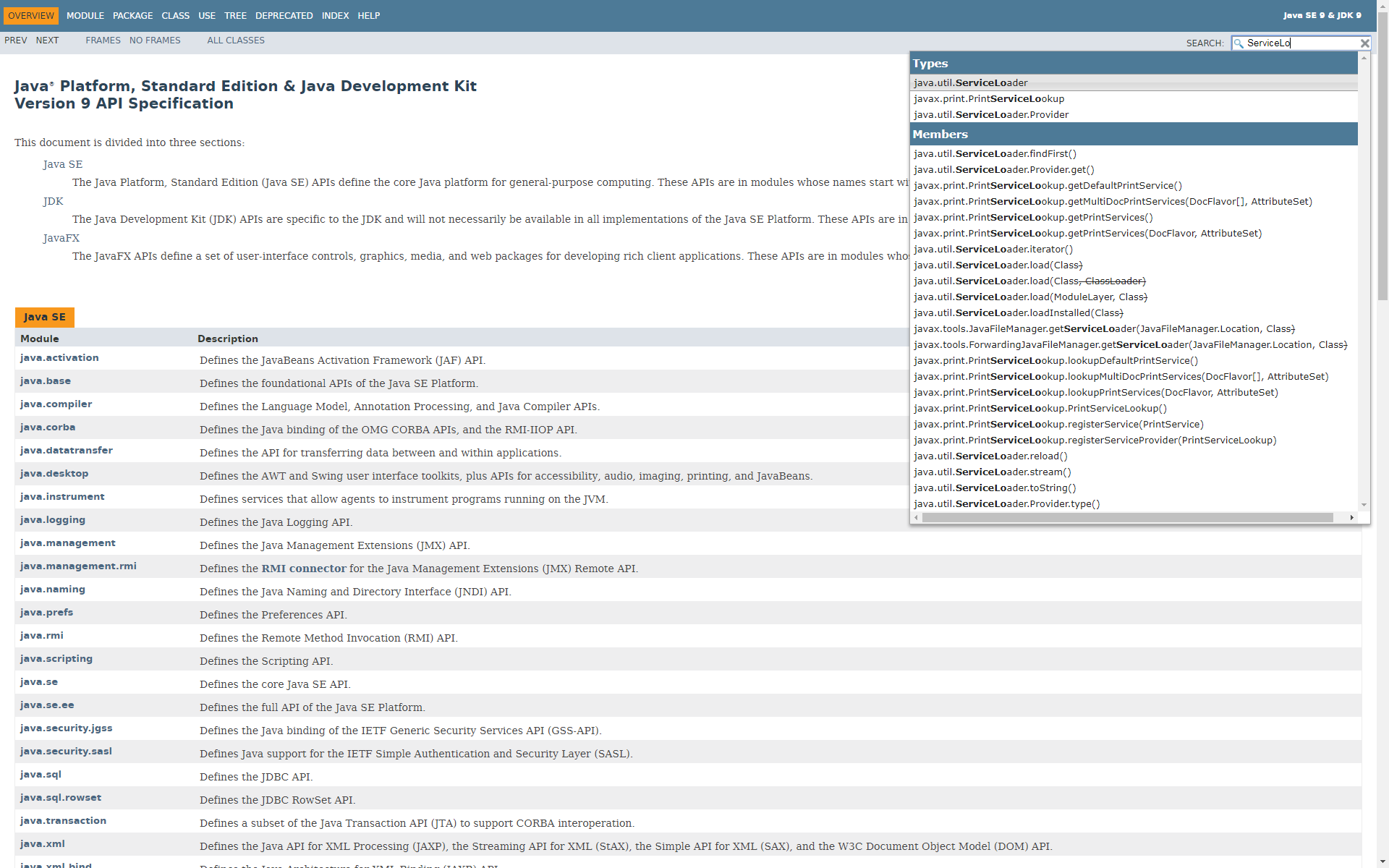Screen dimensions: 1389x868
Task: Click suggestion list scroll-down arrow
Action: pyautogui.click(x=1364, y=505)
